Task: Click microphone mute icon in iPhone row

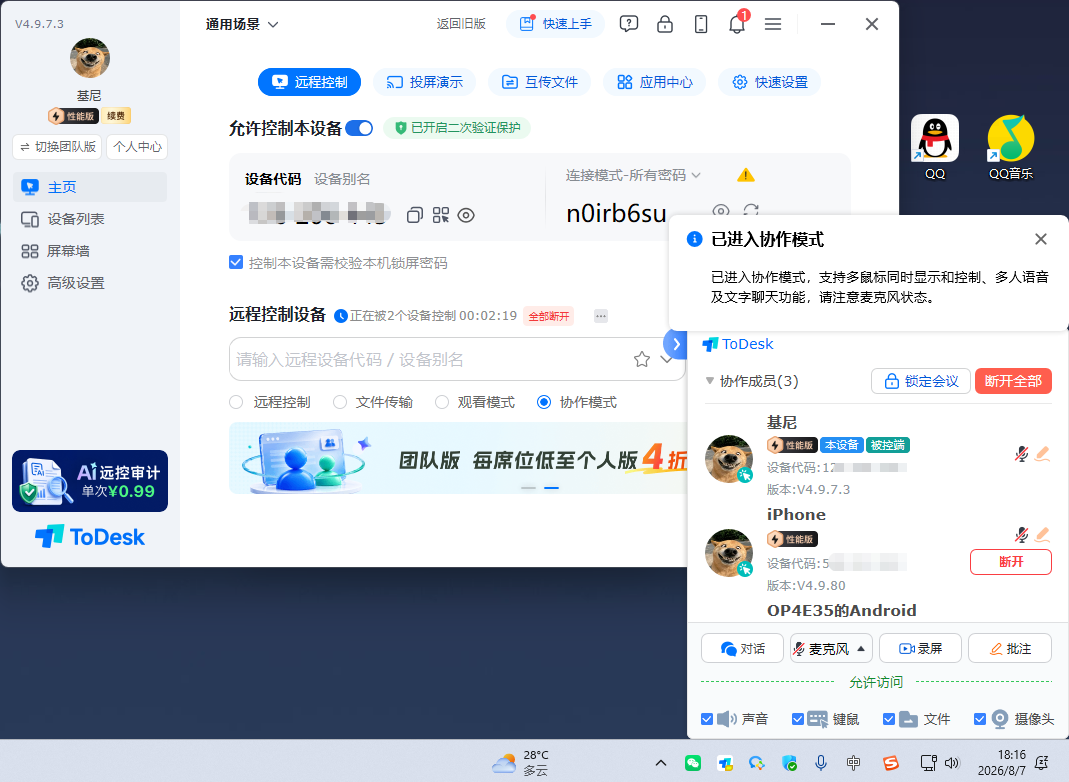Action: click(x=1021, y=535)
